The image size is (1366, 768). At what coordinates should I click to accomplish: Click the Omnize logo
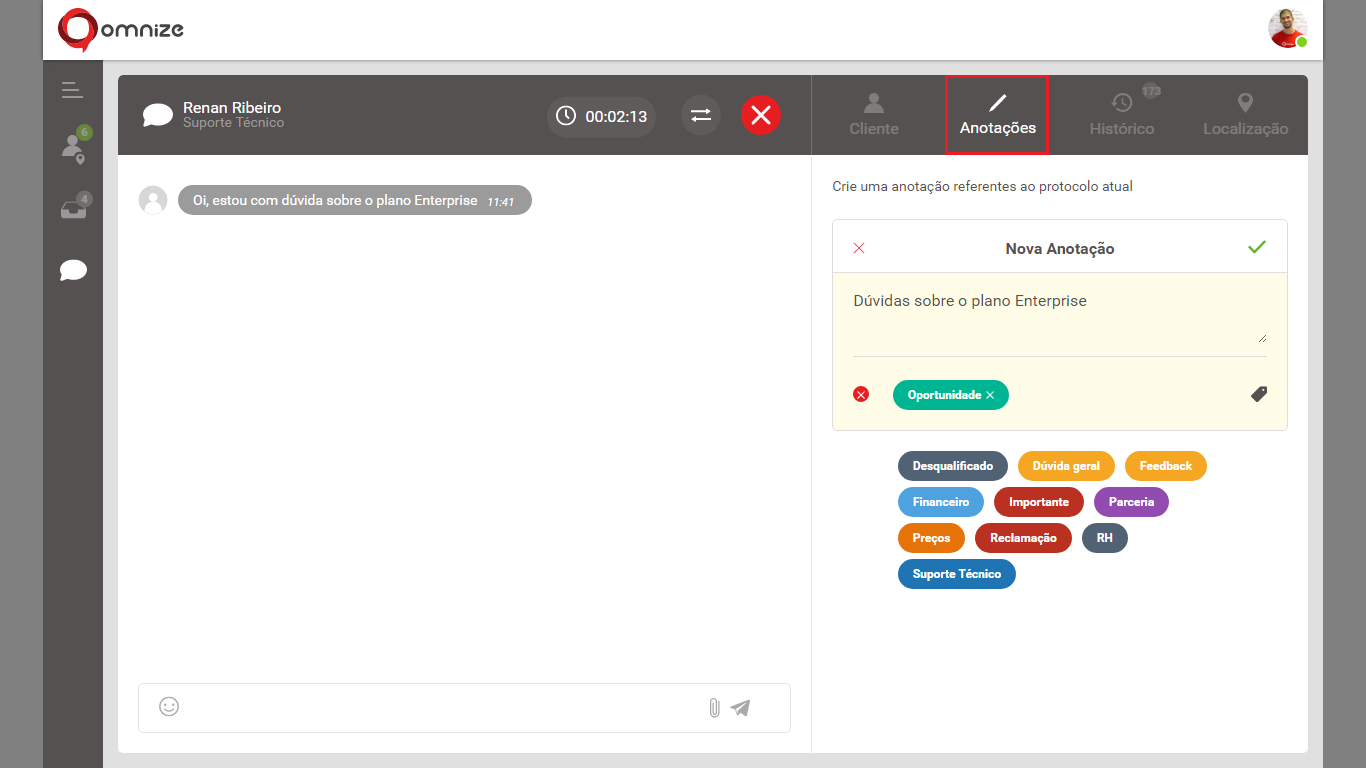click(x=121, y=29)
